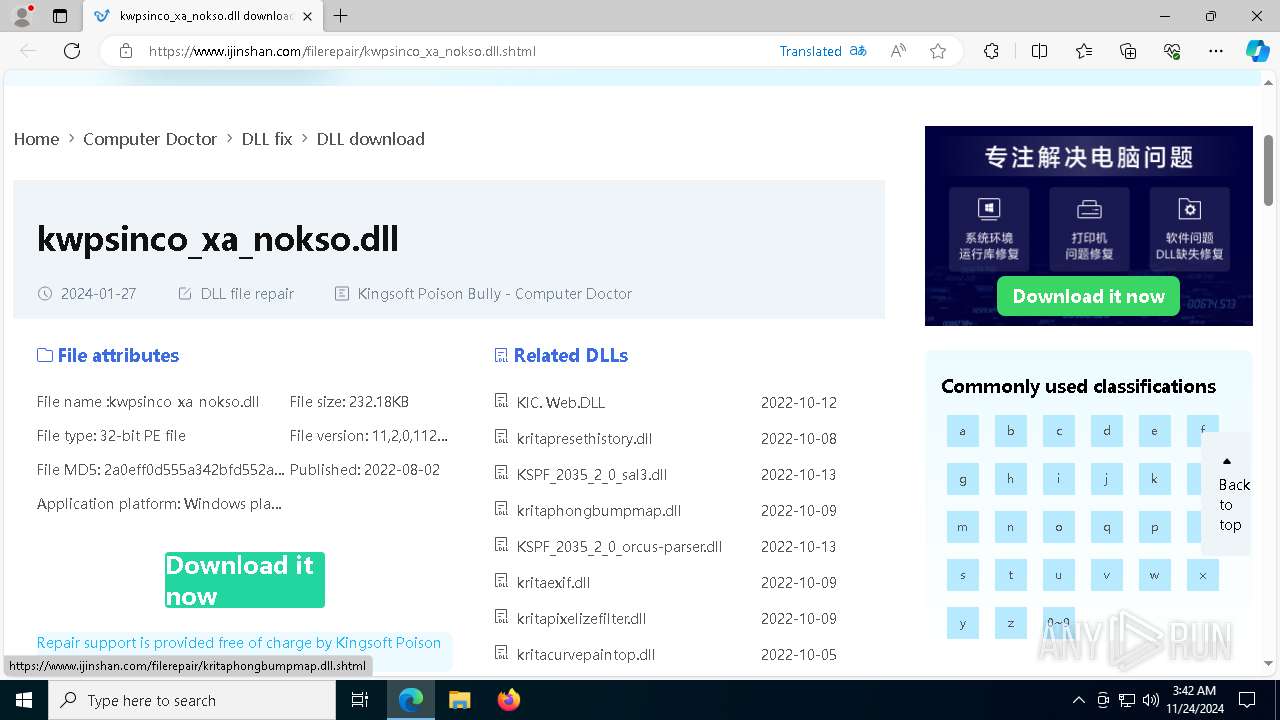Select classification letter n
The height and width of the screenshot is (720, 1280).
pyautogui.click(x=1011, y=527)
